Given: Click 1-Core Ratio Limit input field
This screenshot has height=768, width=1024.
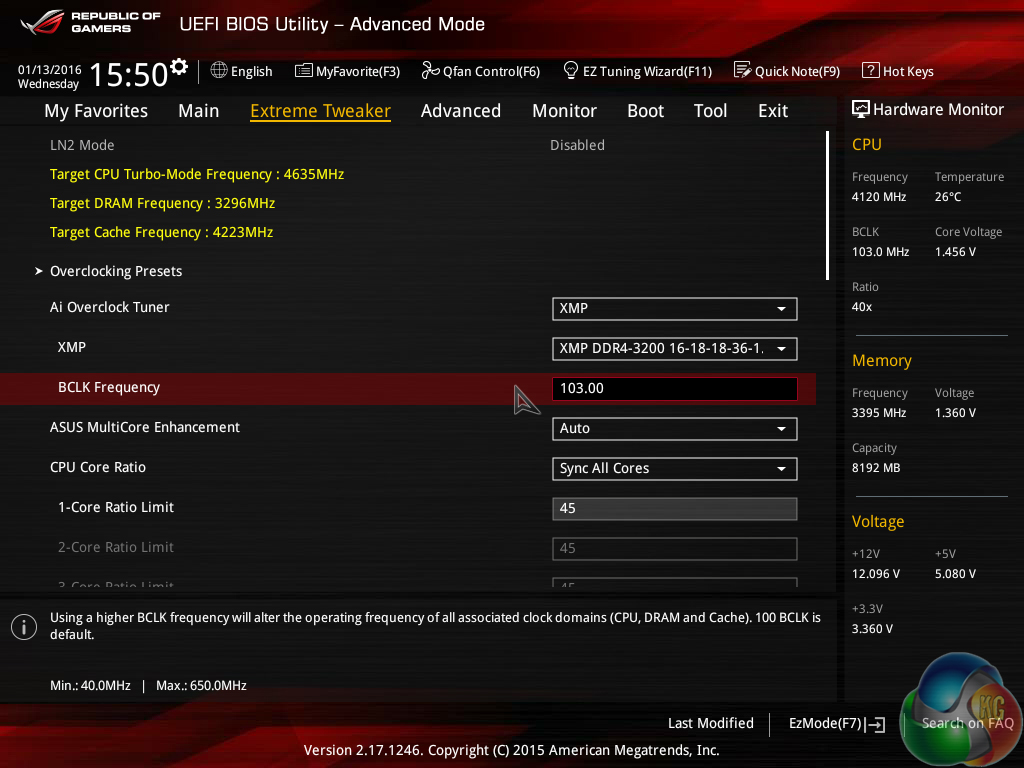Looking at the screenshot, I should [675, 509].
